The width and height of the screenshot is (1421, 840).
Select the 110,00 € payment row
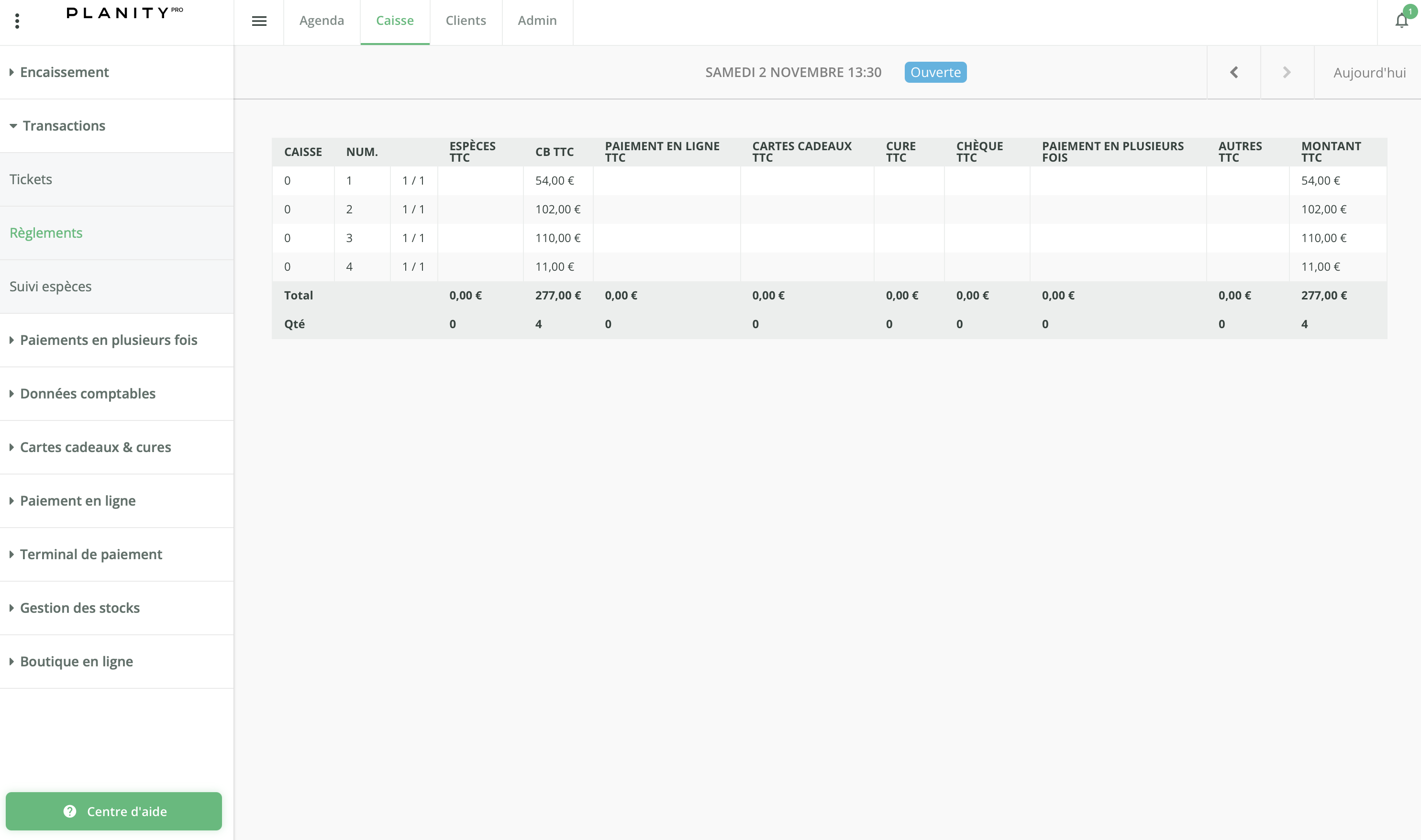pos(829,238)
